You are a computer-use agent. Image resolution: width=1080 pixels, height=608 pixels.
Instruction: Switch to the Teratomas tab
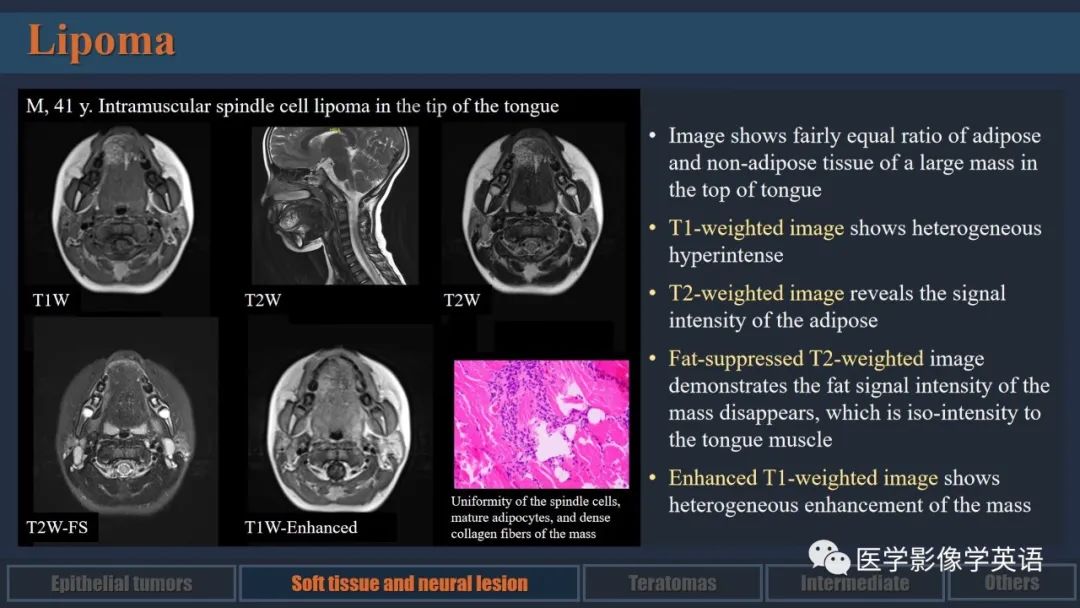click(672, 583)
